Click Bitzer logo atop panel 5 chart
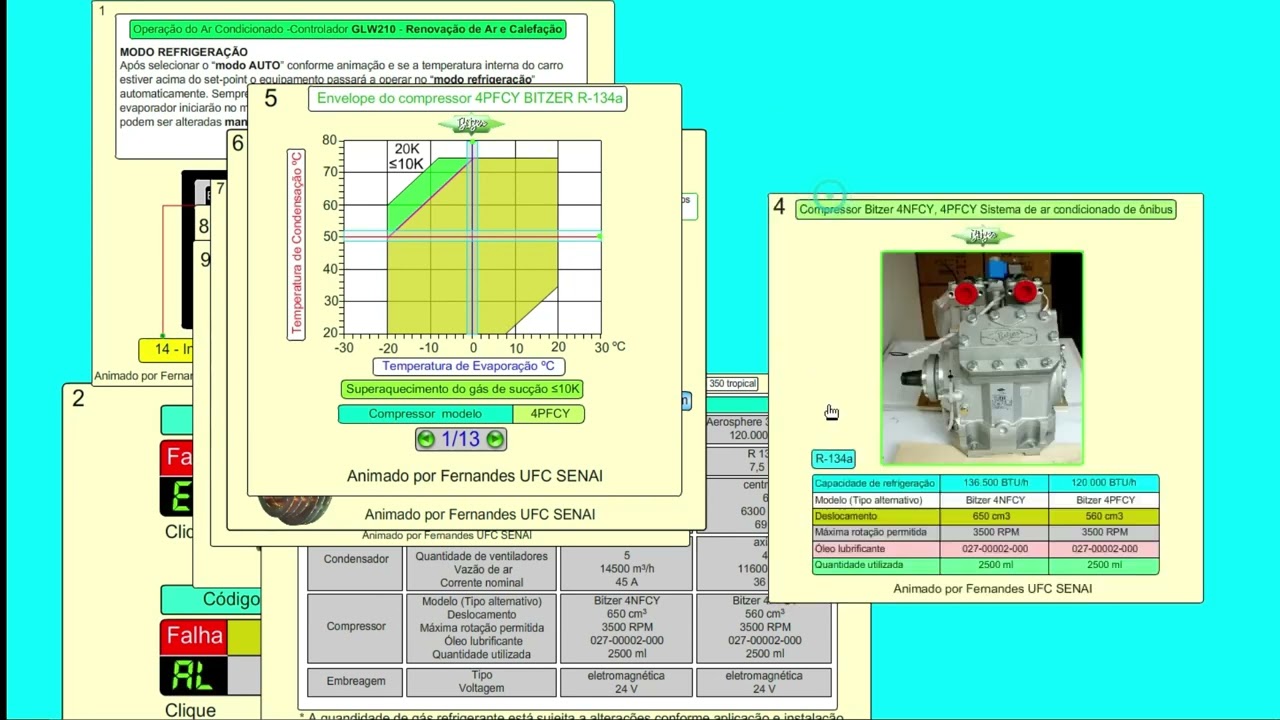Screen dimensions: 1280x720 click(x=471, y=124)
